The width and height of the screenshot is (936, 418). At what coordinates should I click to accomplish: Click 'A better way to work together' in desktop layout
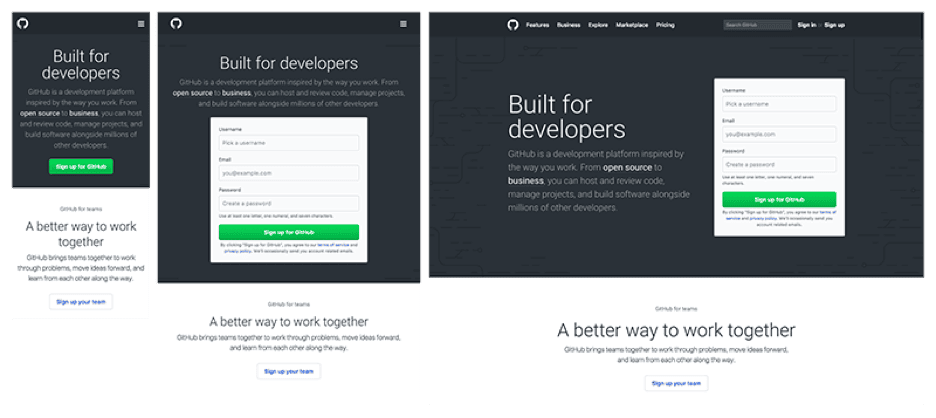coord(676,330)
